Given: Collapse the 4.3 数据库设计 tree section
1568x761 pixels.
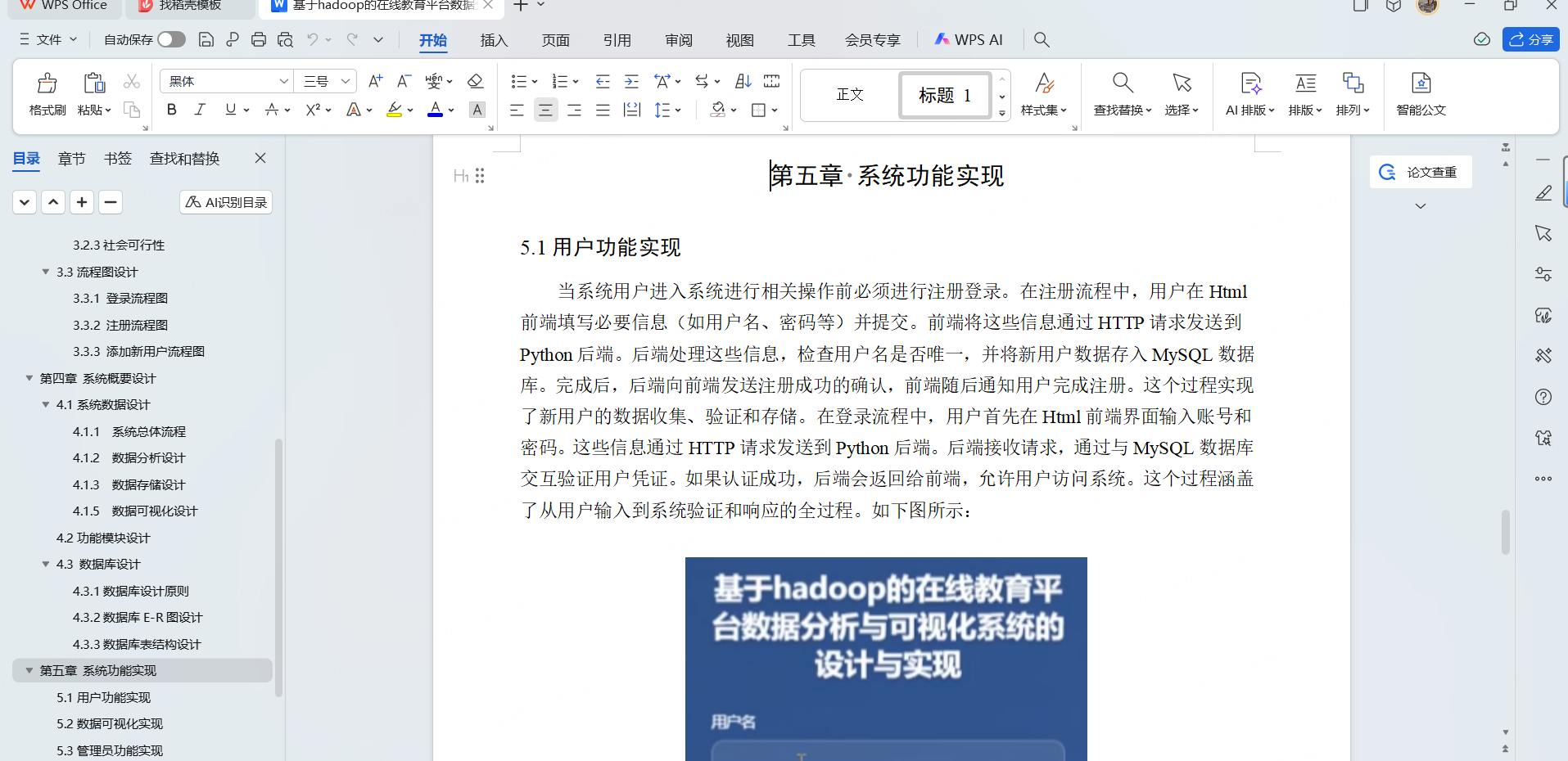Looking at the screenshot, I should click(x=46, y=564).
